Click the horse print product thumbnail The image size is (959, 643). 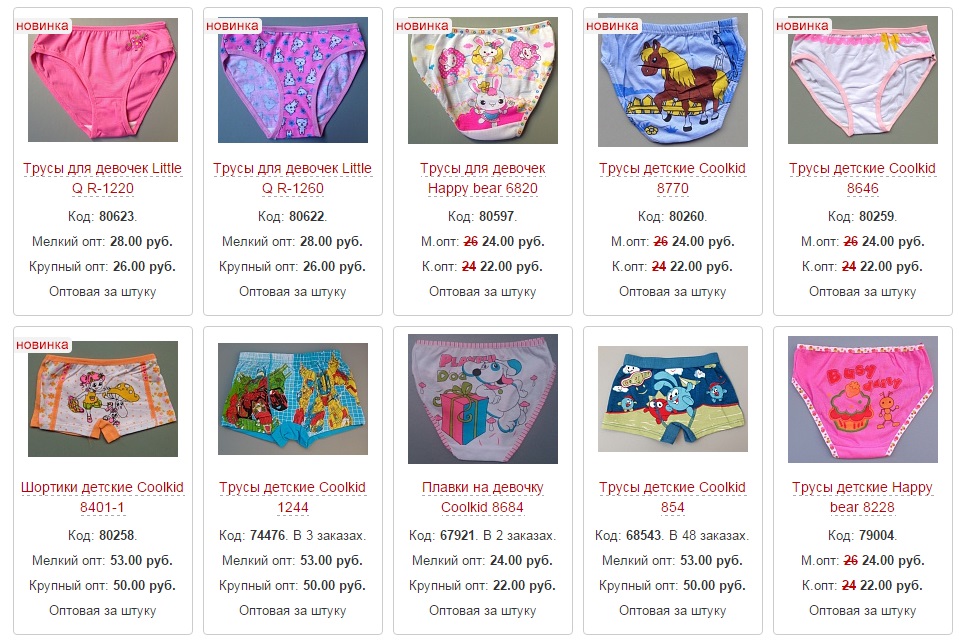pyautogui.click(x=673, y=80)
